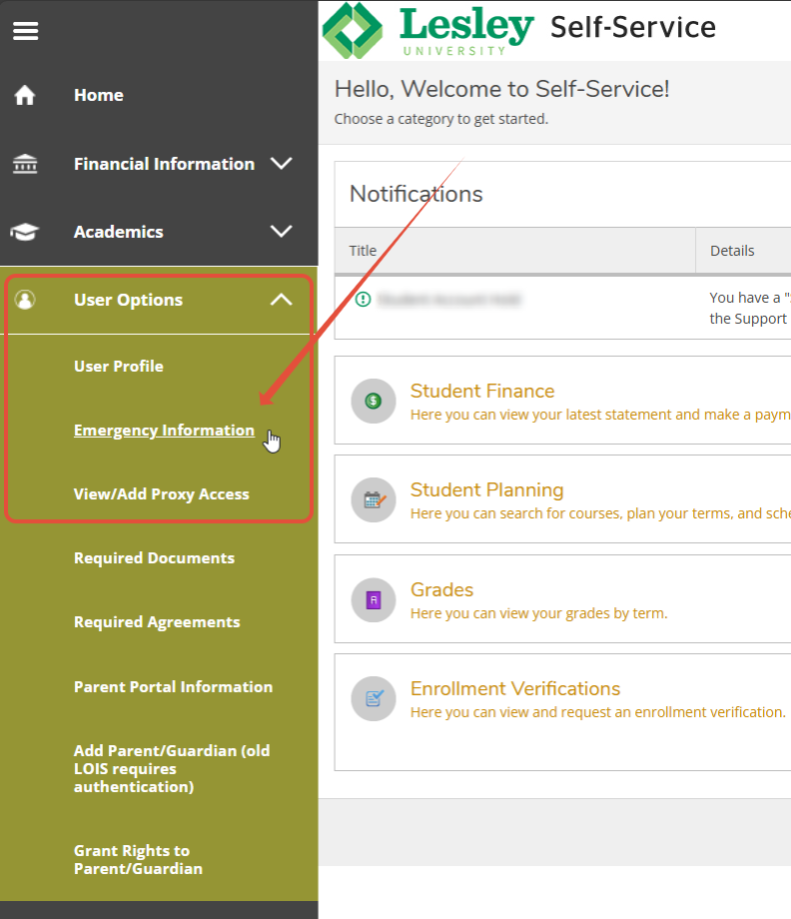
Task: Open Financial Information menu item
Action: tap(164, 164)
